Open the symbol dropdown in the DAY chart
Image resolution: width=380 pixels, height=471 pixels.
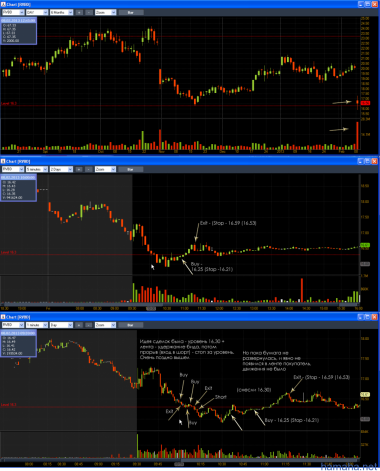click(x=13, y=12)
